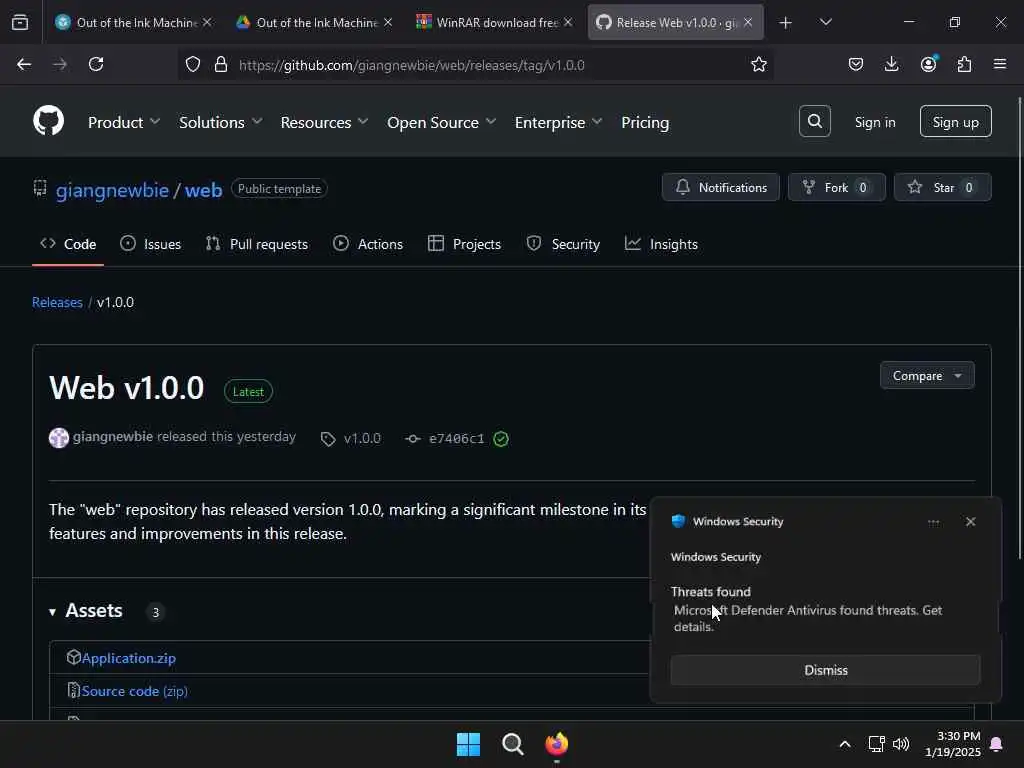The width and height of the screenshot is (1024, 768).
Task: Expand the Enterprise menu
Action: (558, 122)
